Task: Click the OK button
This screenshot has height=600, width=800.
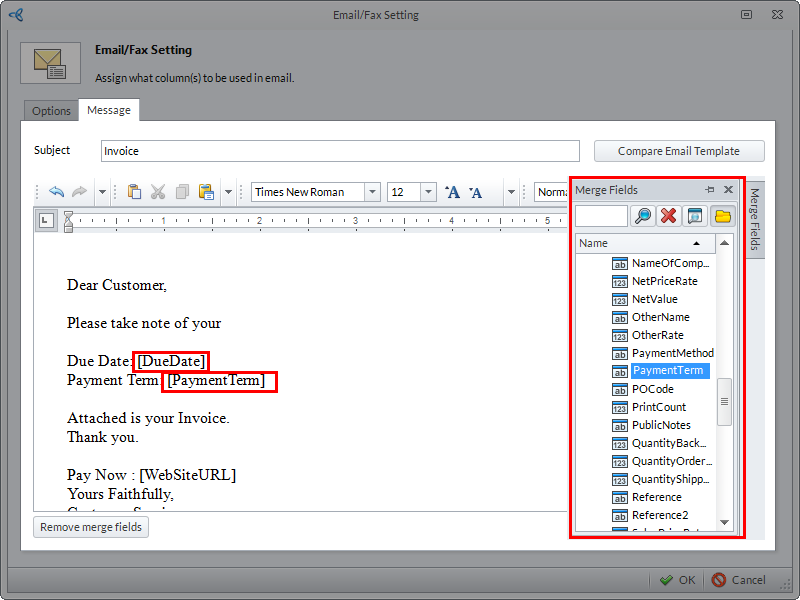Action: (677, 580)
